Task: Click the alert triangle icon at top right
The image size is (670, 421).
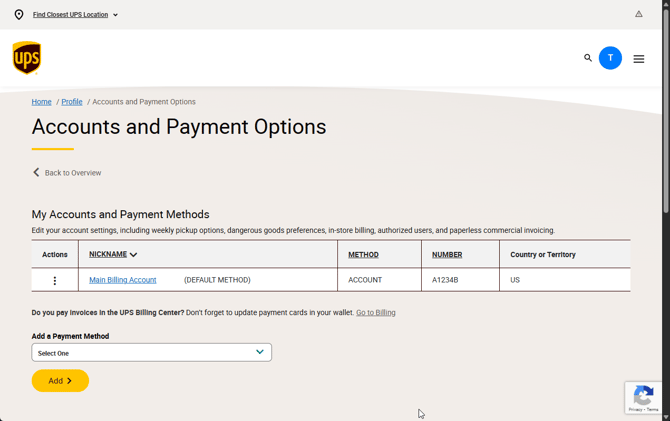Action: pos(638,14)
